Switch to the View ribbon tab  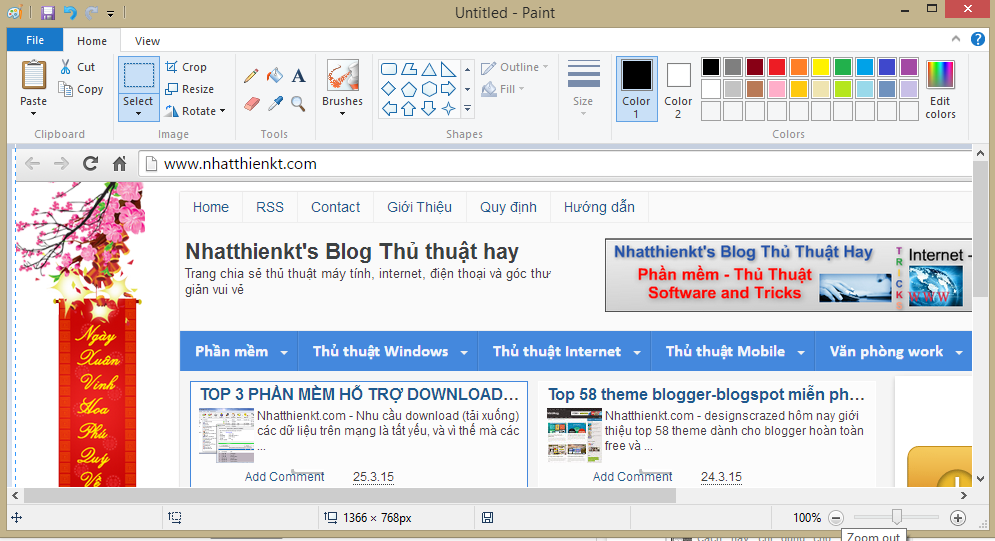[x=147, y=41]
